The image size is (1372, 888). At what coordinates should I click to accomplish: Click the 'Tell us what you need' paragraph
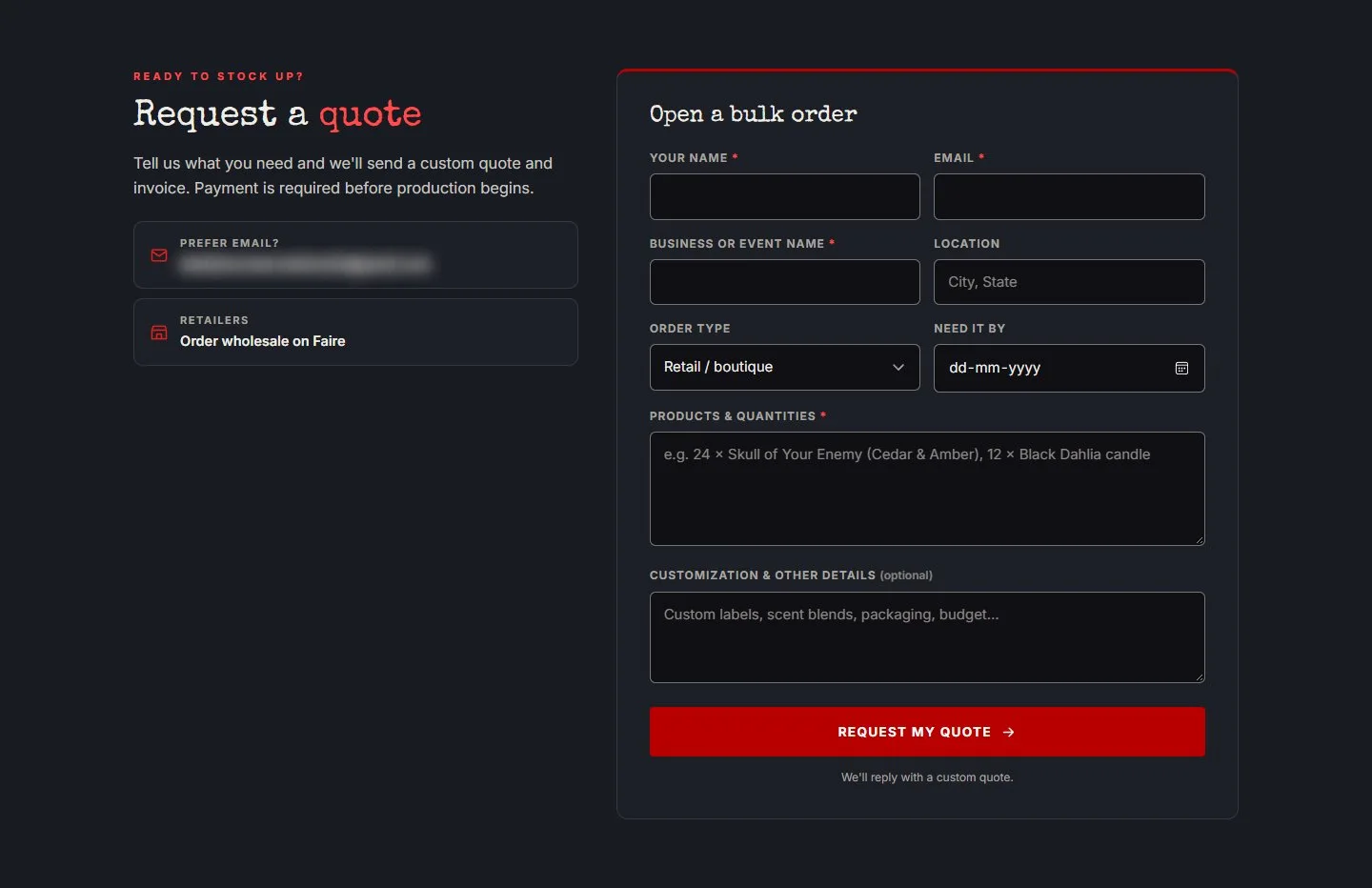(343, 175)
